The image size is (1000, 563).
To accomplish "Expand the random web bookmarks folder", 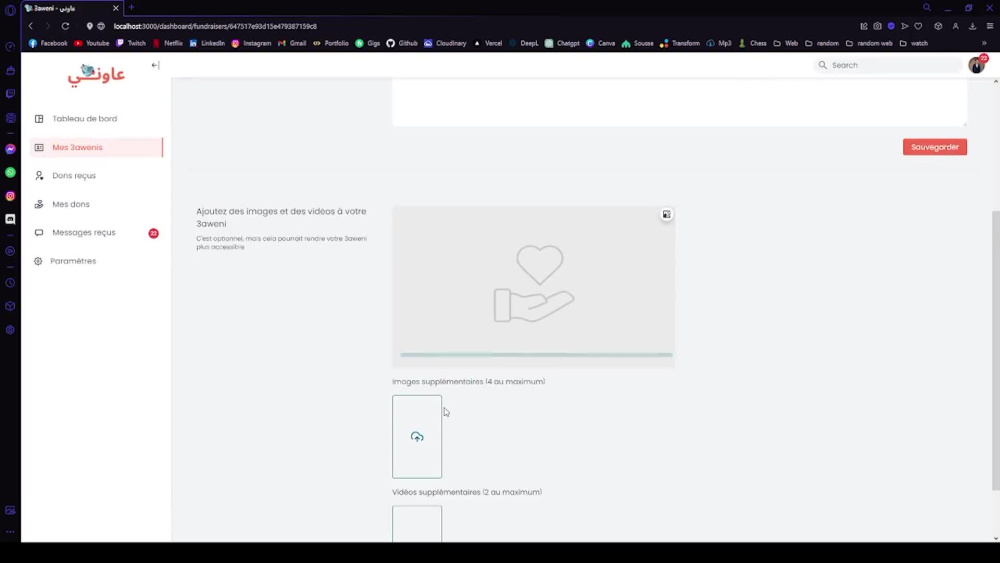I will 869,43.
